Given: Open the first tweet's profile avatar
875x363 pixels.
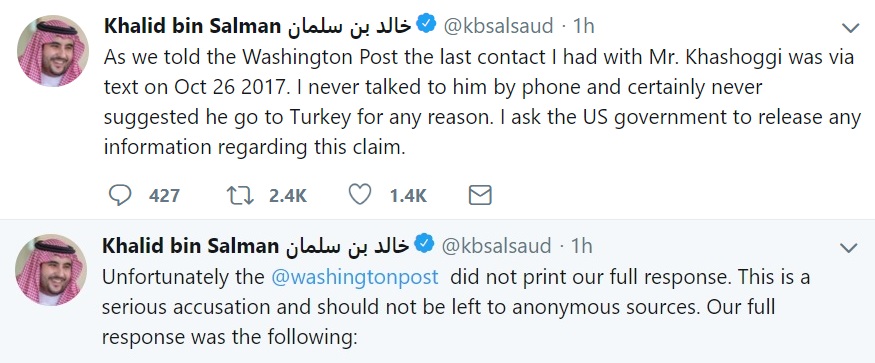Looking at the screenshot, I should [53, 50].
